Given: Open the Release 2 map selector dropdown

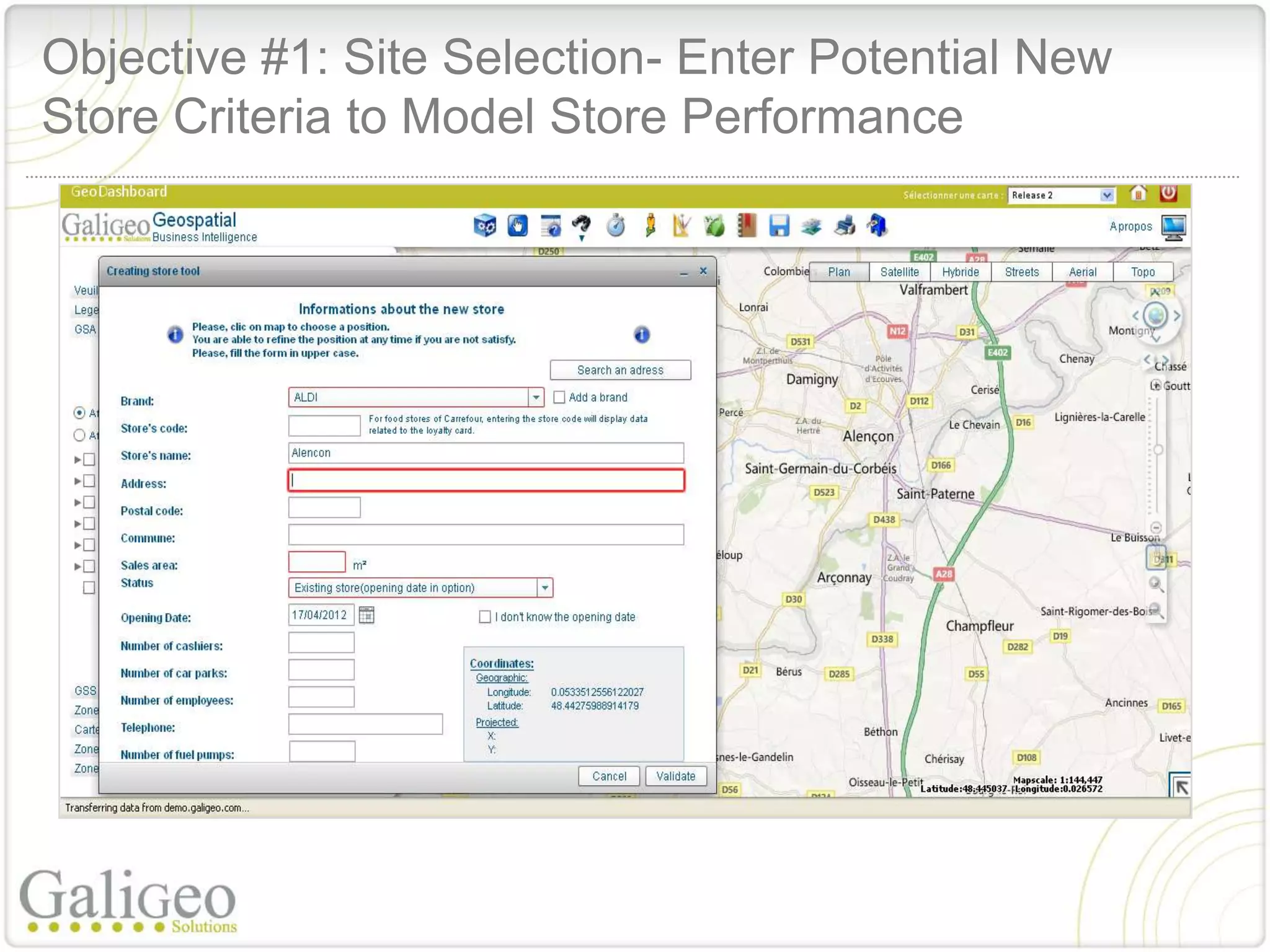Looking at the screenshot, I should click(x=1106, y=195).
